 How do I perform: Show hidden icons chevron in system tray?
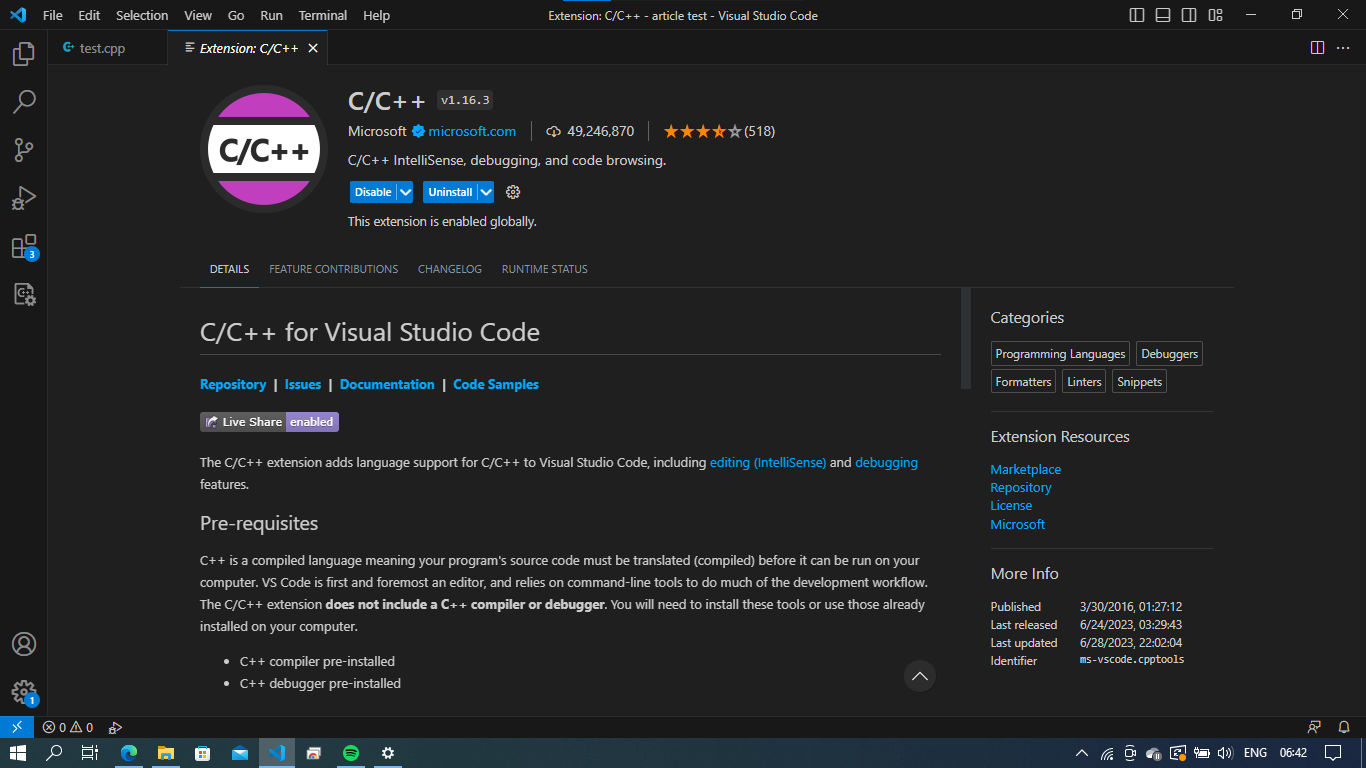1081,753
